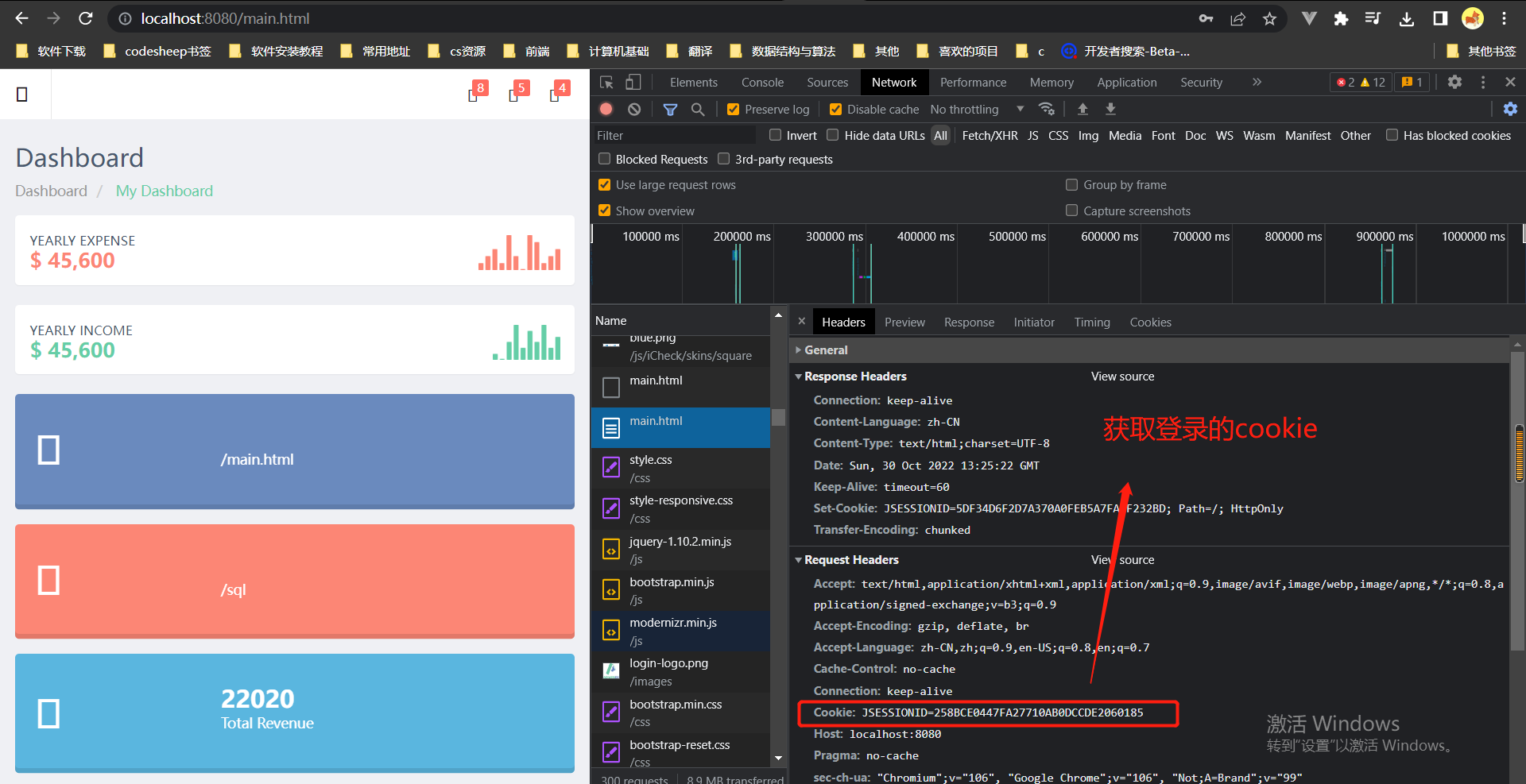Click in the network Filter input field
Viewport: 1526px width, 784px height.
click(676, 135)
